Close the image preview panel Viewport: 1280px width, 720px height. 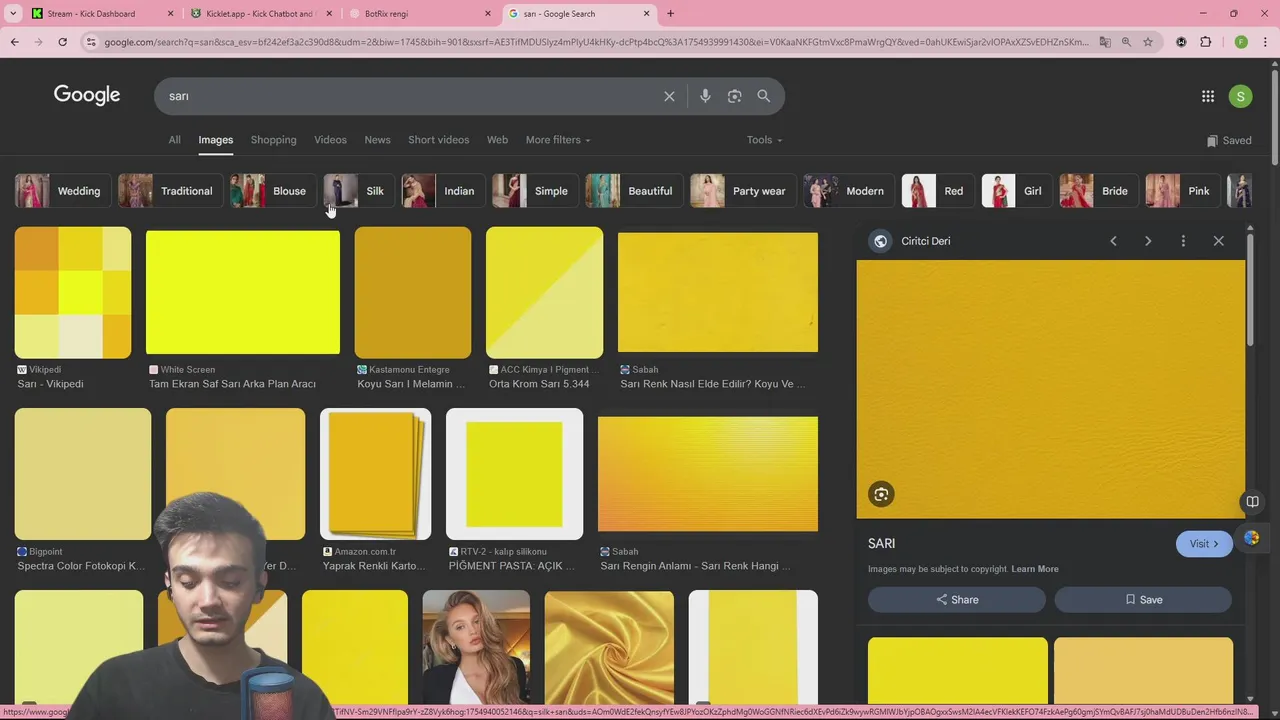[1218, 241]
